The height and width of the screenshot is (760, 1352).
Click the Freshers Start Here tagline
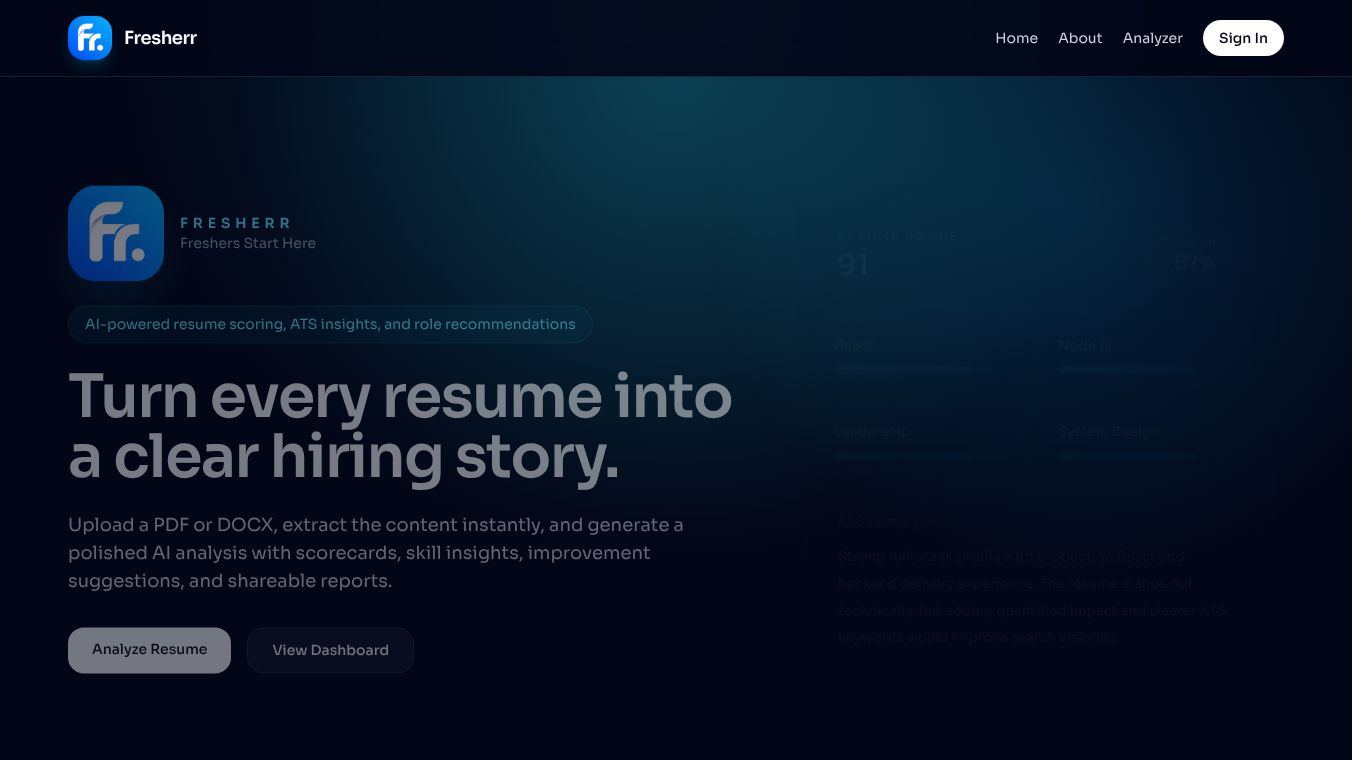point(248,243)
